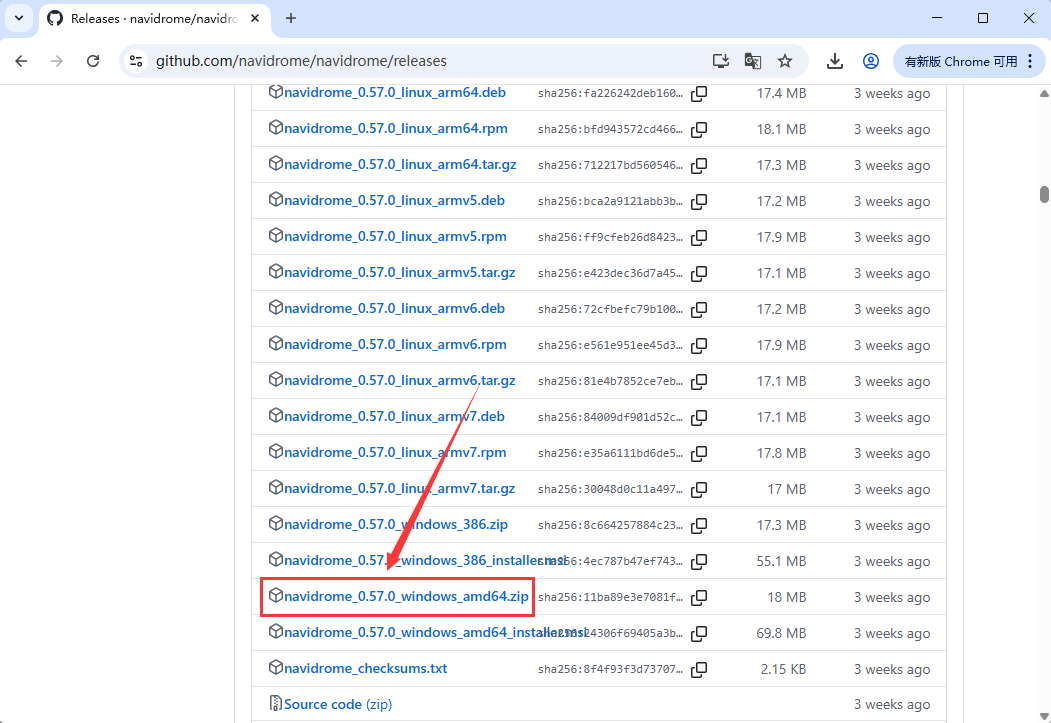The height and width of the screenshot is (723, 1051).
Task: Download navidrome_0.57.0_linux_armv5.deb
Action: click(394, 200)
